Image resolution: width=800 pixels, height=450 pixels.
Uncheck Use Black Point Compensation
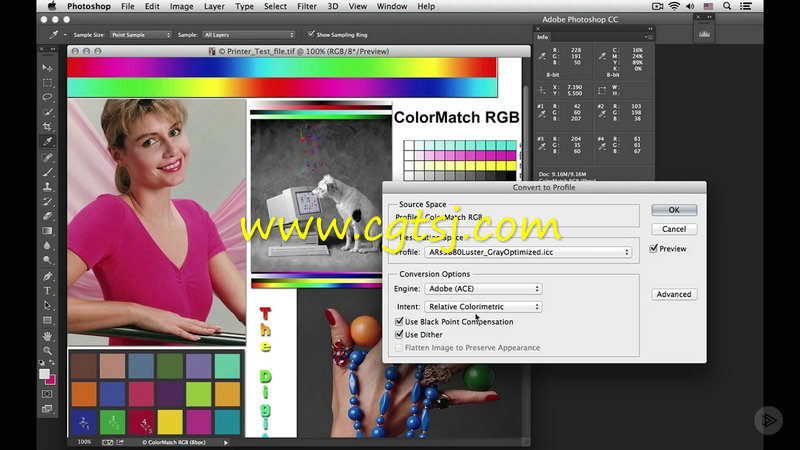coord(399,321)
